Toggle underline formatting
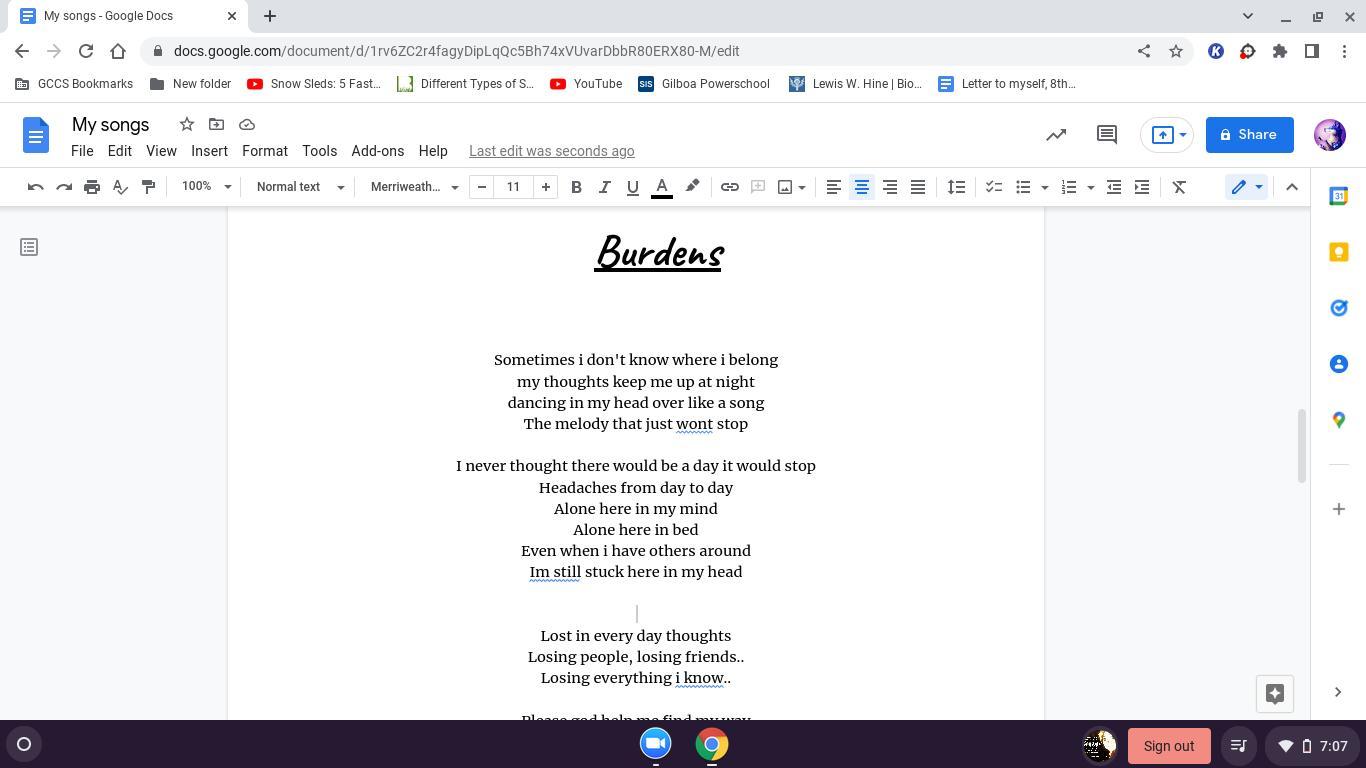 pyautogui.click(x=632, y=187)
